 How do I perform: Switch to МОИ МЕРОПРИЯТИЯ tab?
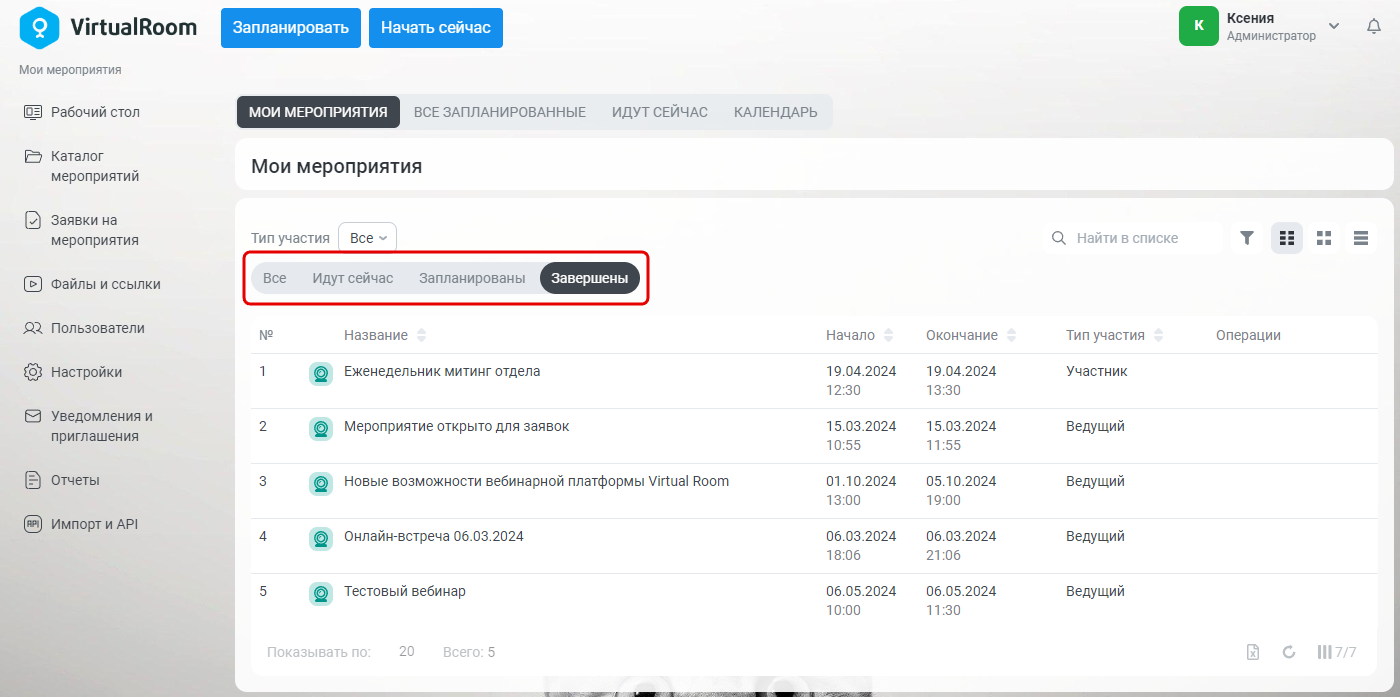tap(318, 112)
